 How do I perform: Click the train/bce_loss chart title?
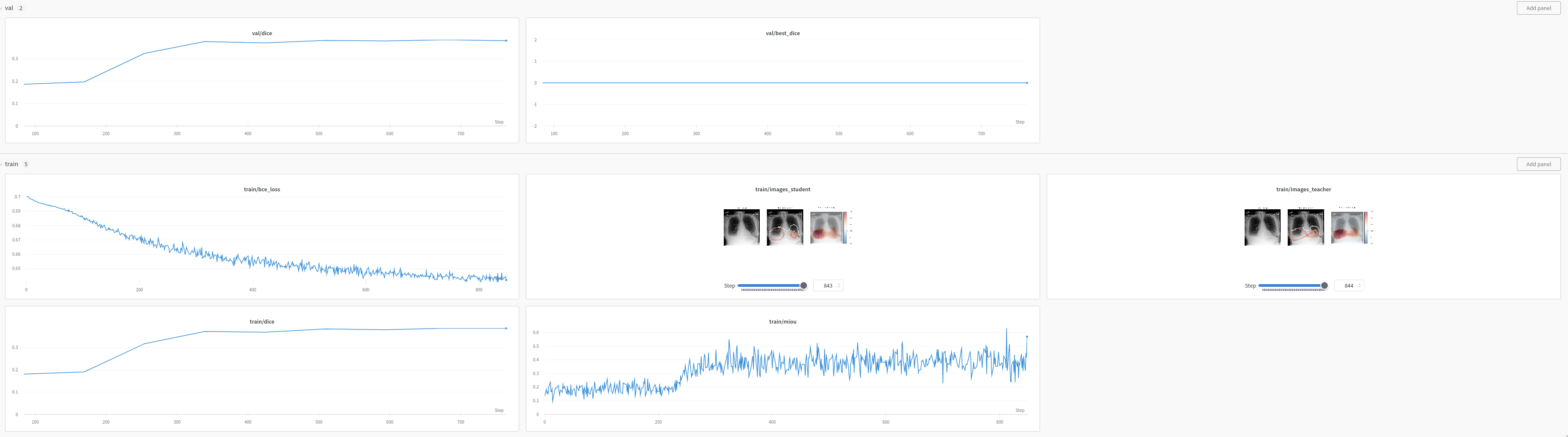262,189
